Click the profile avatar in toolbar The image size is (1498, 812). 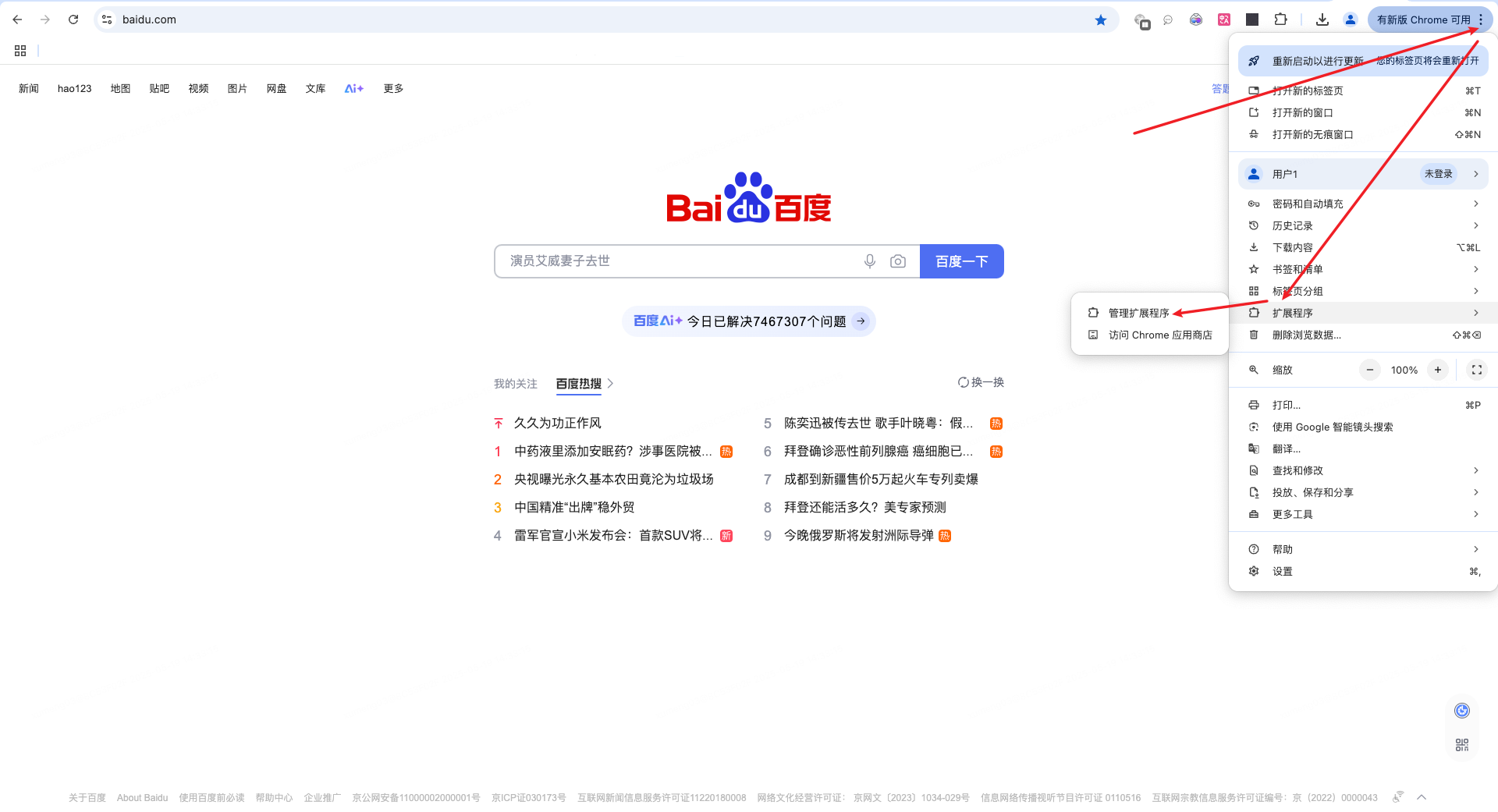[1351, 20]
